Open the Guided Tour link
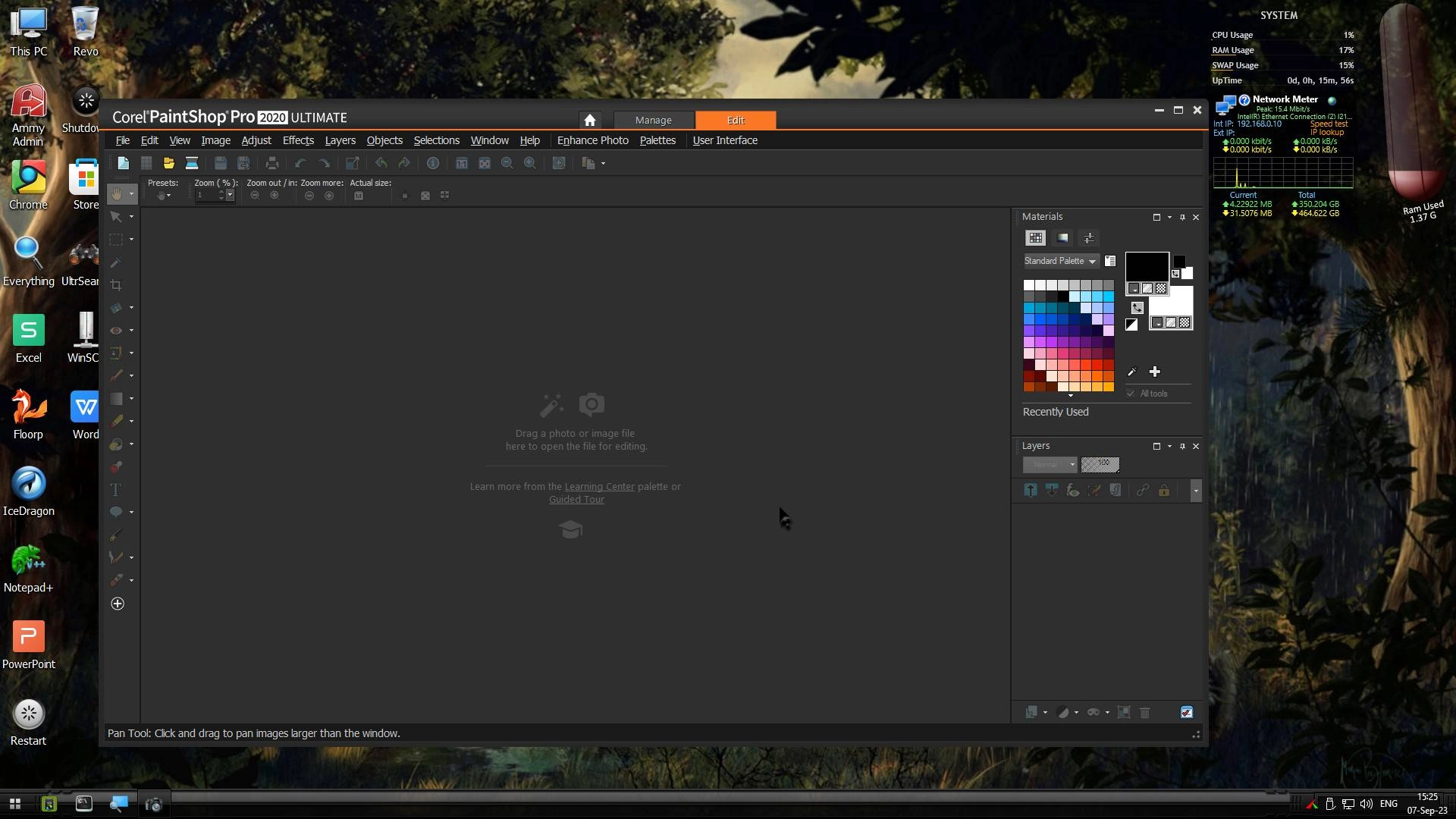The height and width of the screenshot is (819, 1456). click(576, 500)
